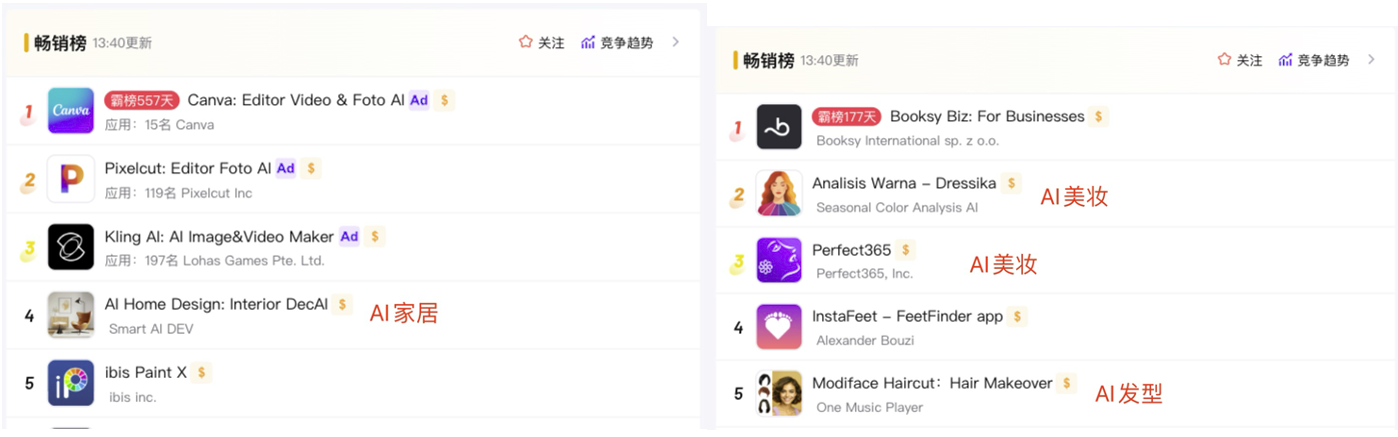This screenshot has height=437, width=1398.
Task: Click 畅销榜 heading in right panel
Action: pos(768,60)
